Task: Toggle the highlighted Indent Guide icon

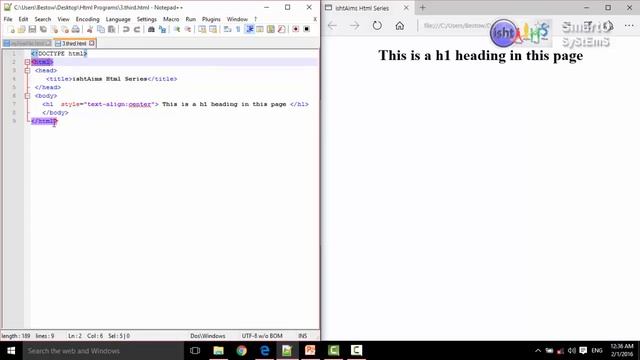Action: coord(249,29)
